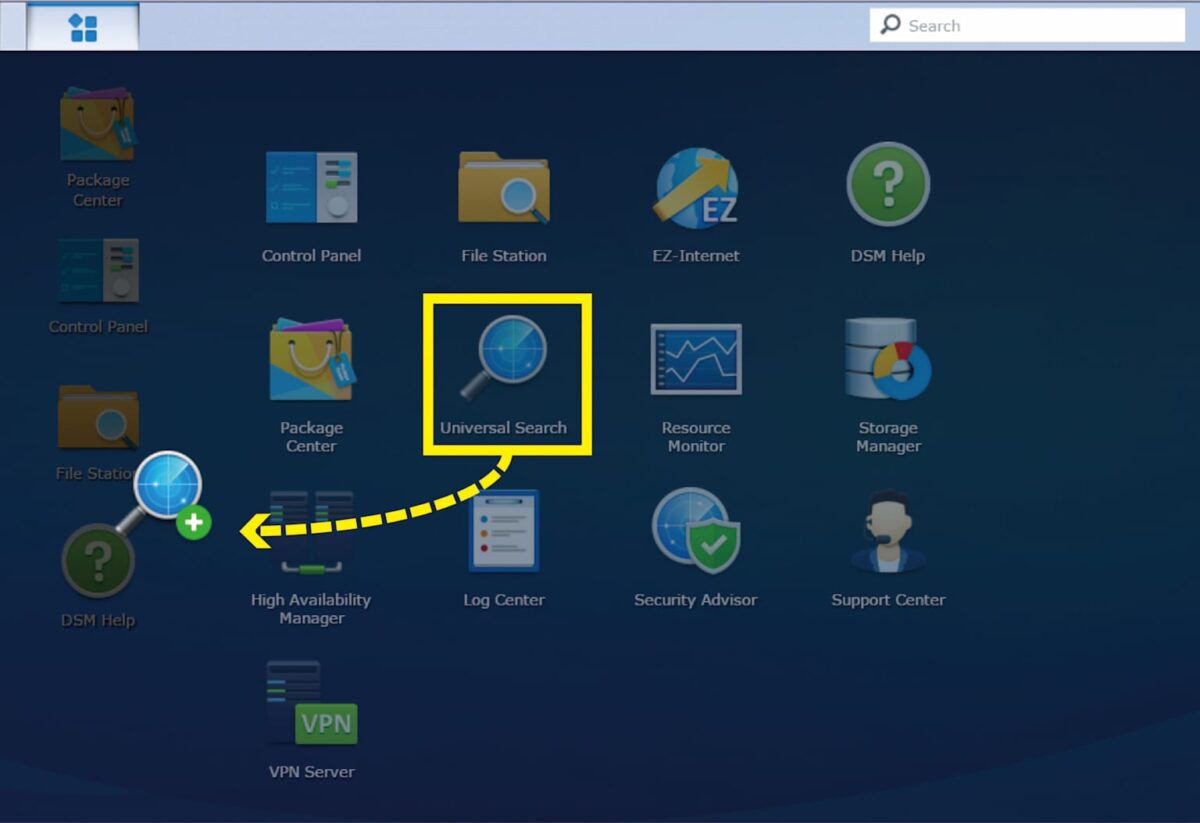Open the Log Center app

(x=504, y=549)
